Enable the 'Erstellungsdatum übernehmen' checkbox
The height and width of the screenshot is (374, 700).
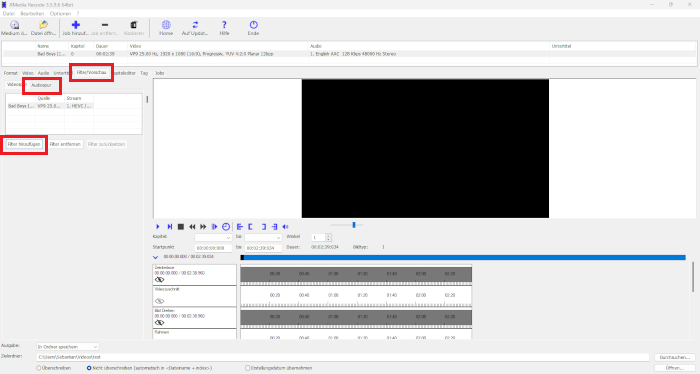point(247,368)
